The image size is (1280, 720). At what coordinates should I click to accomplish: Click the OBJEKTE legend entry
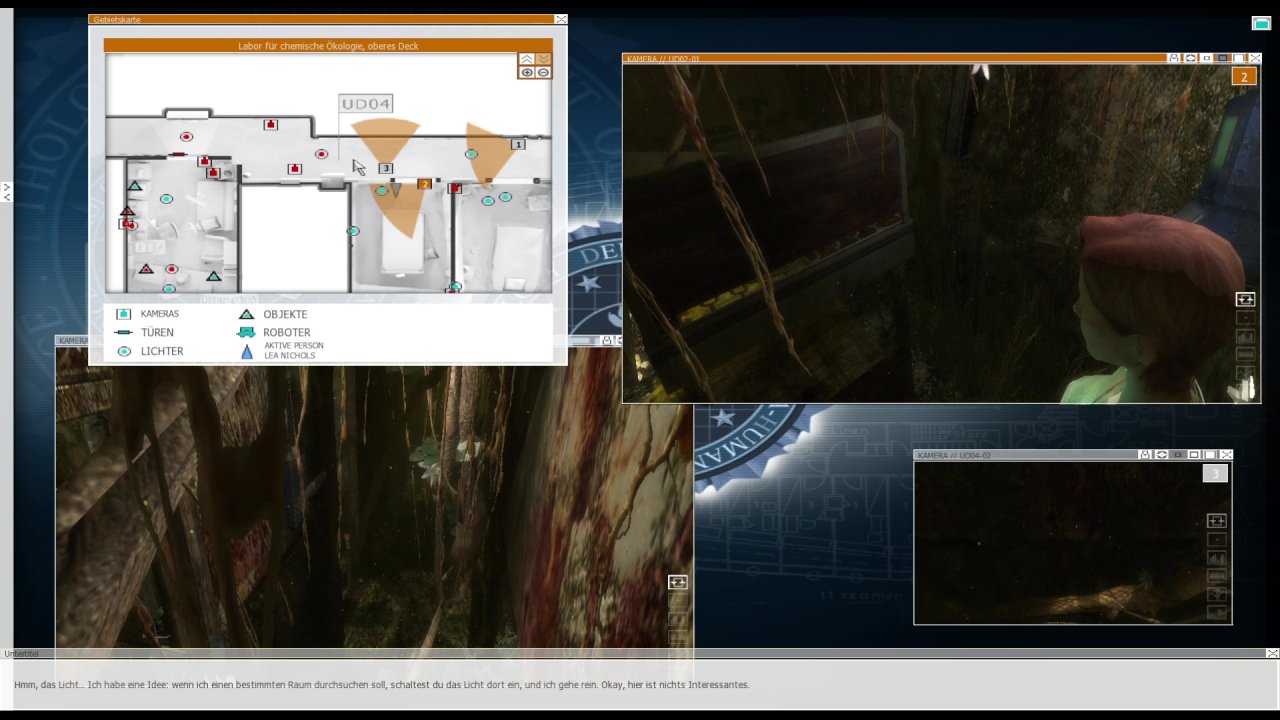[273, 314]
